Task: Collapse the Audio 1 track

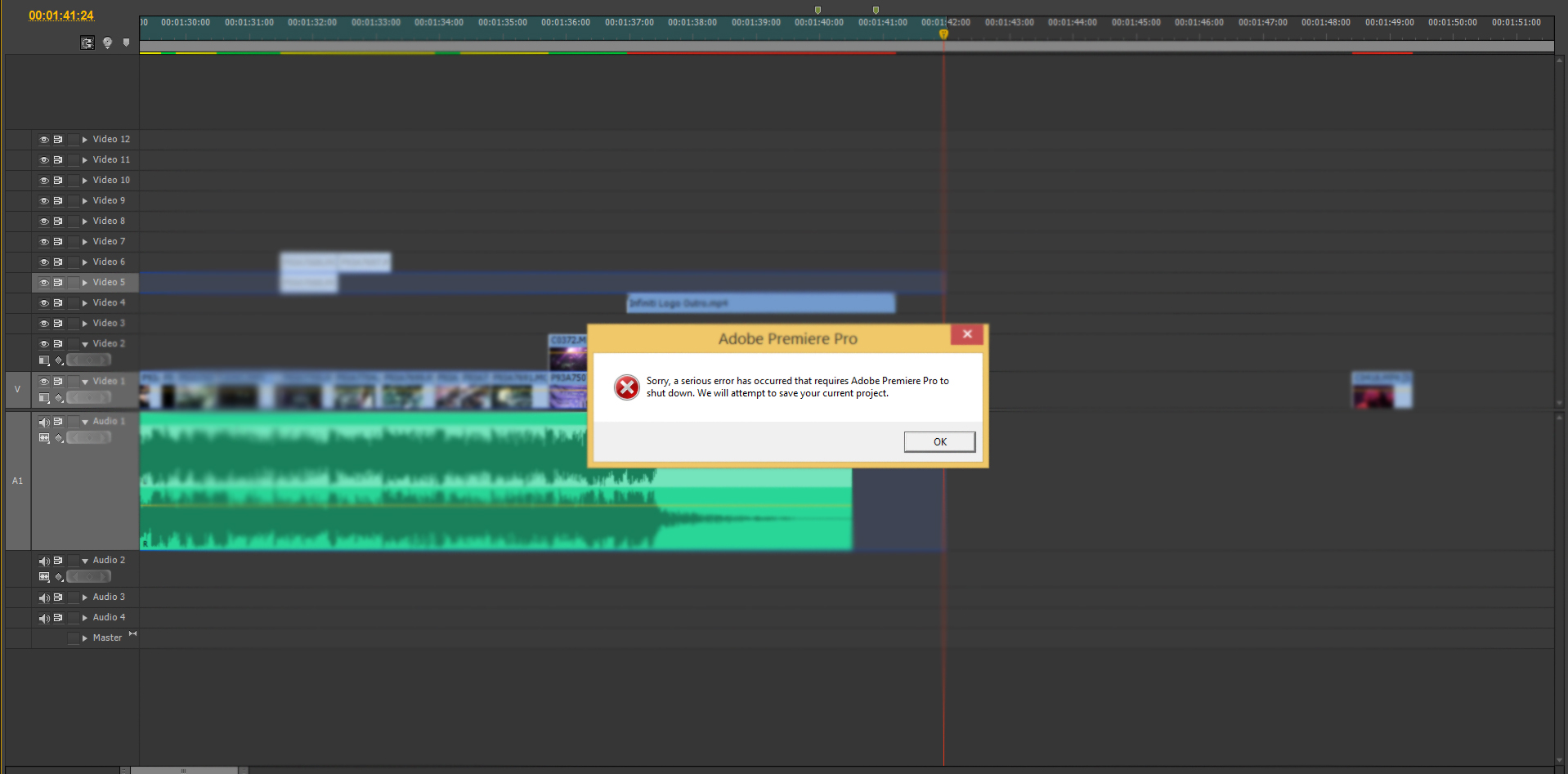Action: [85, 422]
